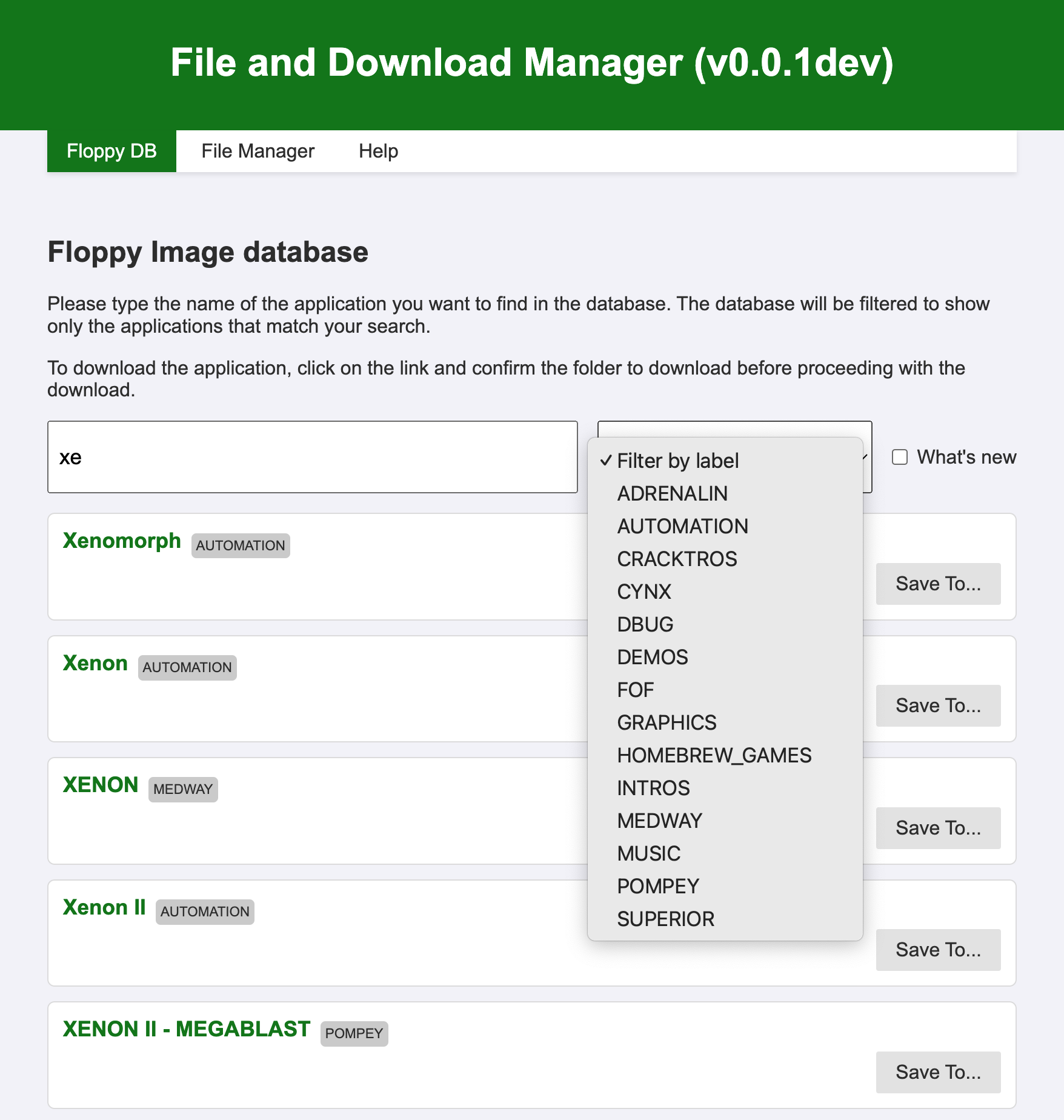1064x1120 pixels.
Task: Open the XENON MEDWAY title link
Action: pyautogui.click(x=101, y=785)
